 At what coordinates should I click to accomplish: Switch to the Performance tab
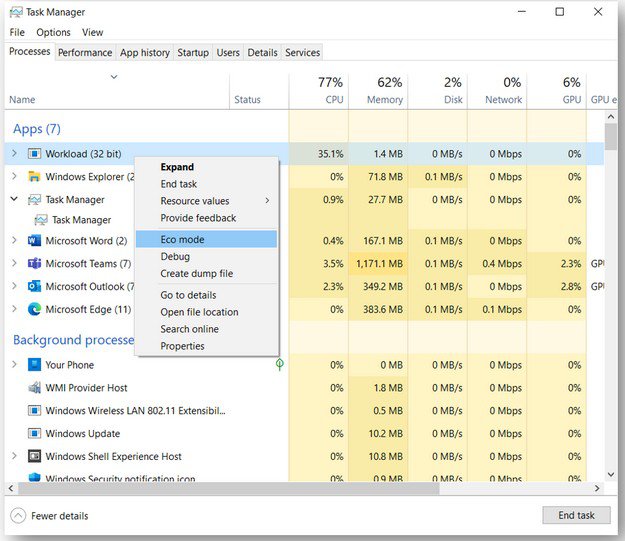(85, 53)
